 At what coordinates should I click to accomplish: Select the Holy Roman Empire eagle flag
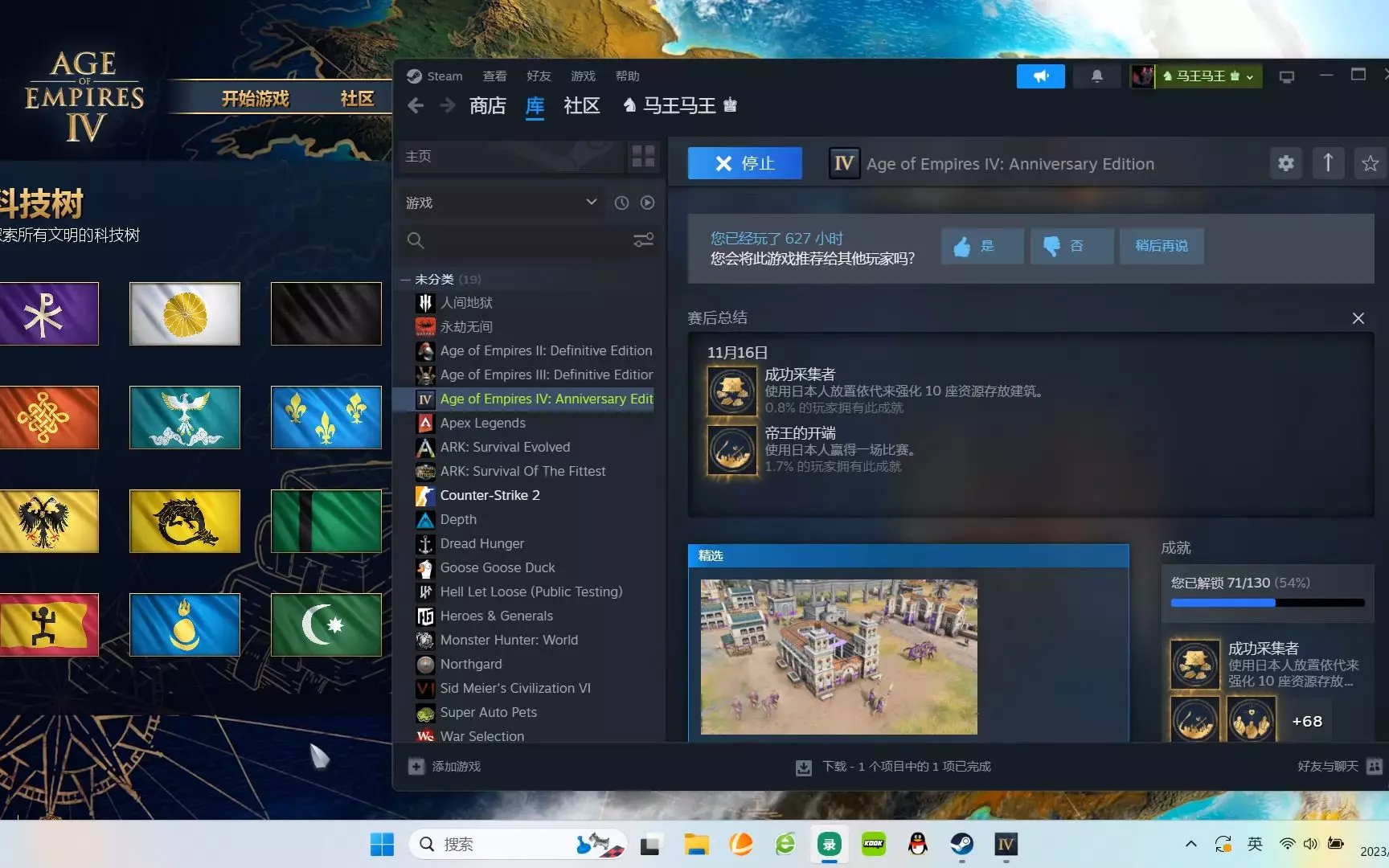(x=49, y=521)
